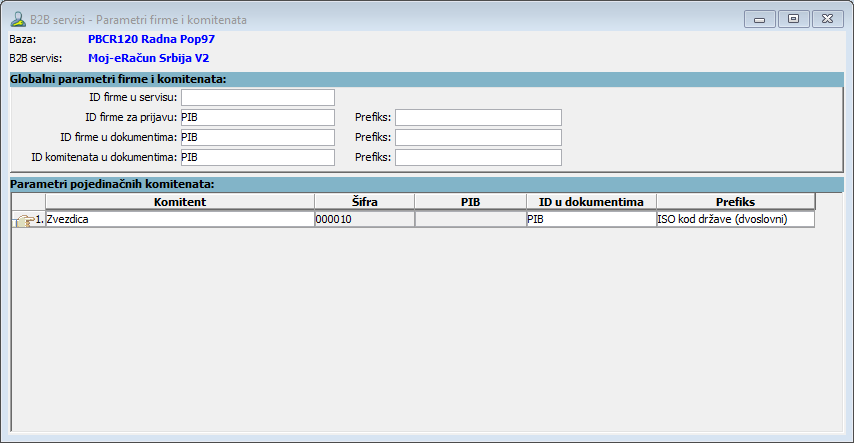This screenshot has width=854, height=443.
Task: Select the Zvezdica komitent cell
Action: [180, 219]
